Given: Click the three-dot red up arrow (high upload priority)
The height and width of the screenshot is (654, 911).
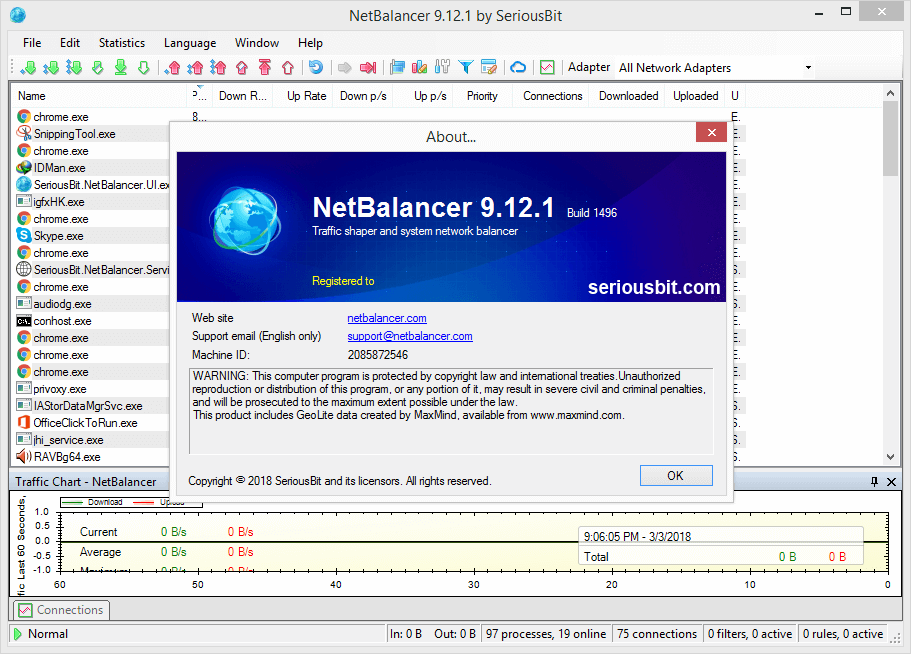Looking at the screenshot, I should [218, 68].
